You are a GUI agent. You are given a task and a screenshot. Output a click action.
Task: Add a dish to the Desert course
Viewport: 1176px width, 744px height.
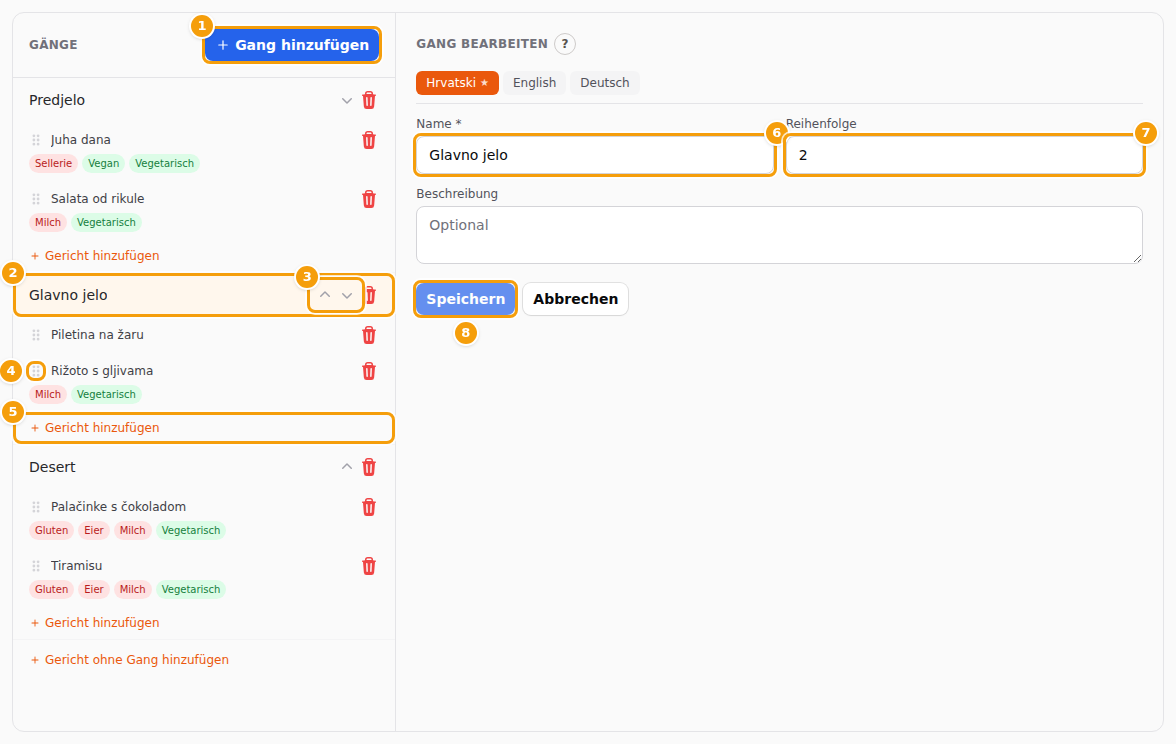click(95, 622)
